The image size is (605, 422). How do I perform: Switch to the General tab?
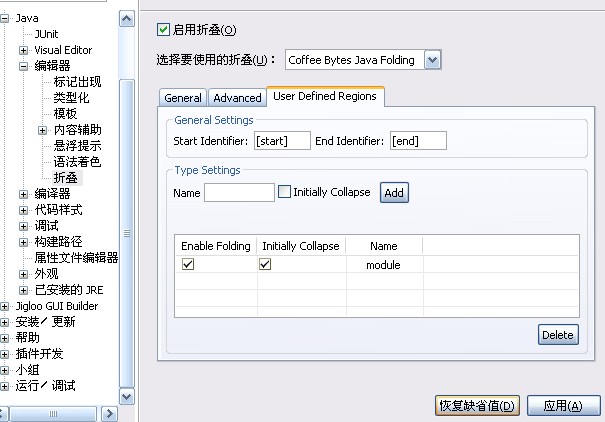(183, 98)
